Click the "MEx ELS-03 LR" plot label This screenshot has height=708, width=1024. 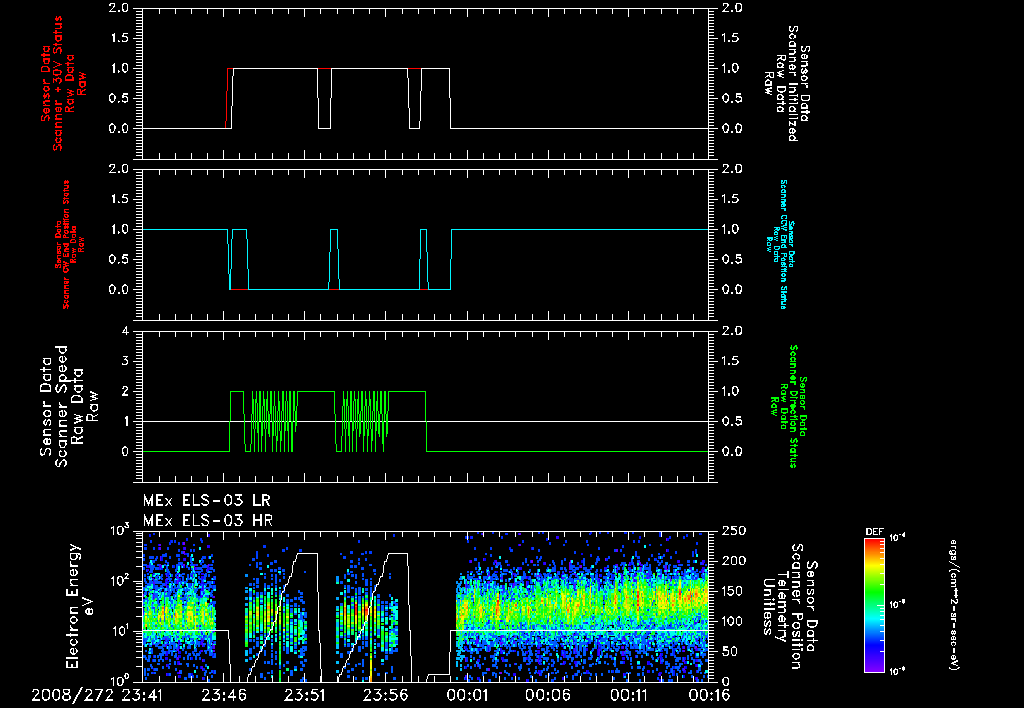tap(206, 501)
